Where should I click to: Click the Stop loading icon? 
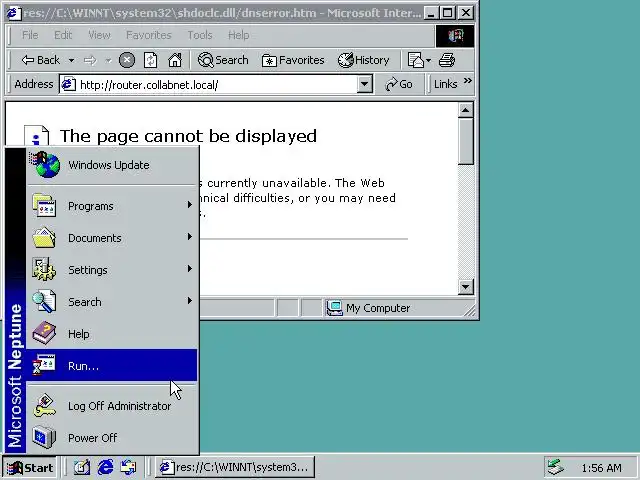(x=127, y=60)
